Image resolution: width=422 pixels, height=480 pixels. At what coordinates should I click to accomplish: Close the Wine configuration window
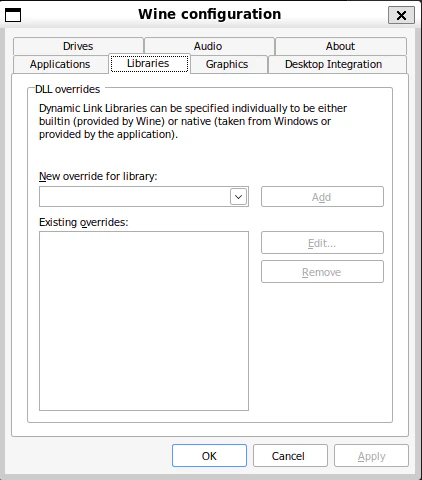pos(401,15)
